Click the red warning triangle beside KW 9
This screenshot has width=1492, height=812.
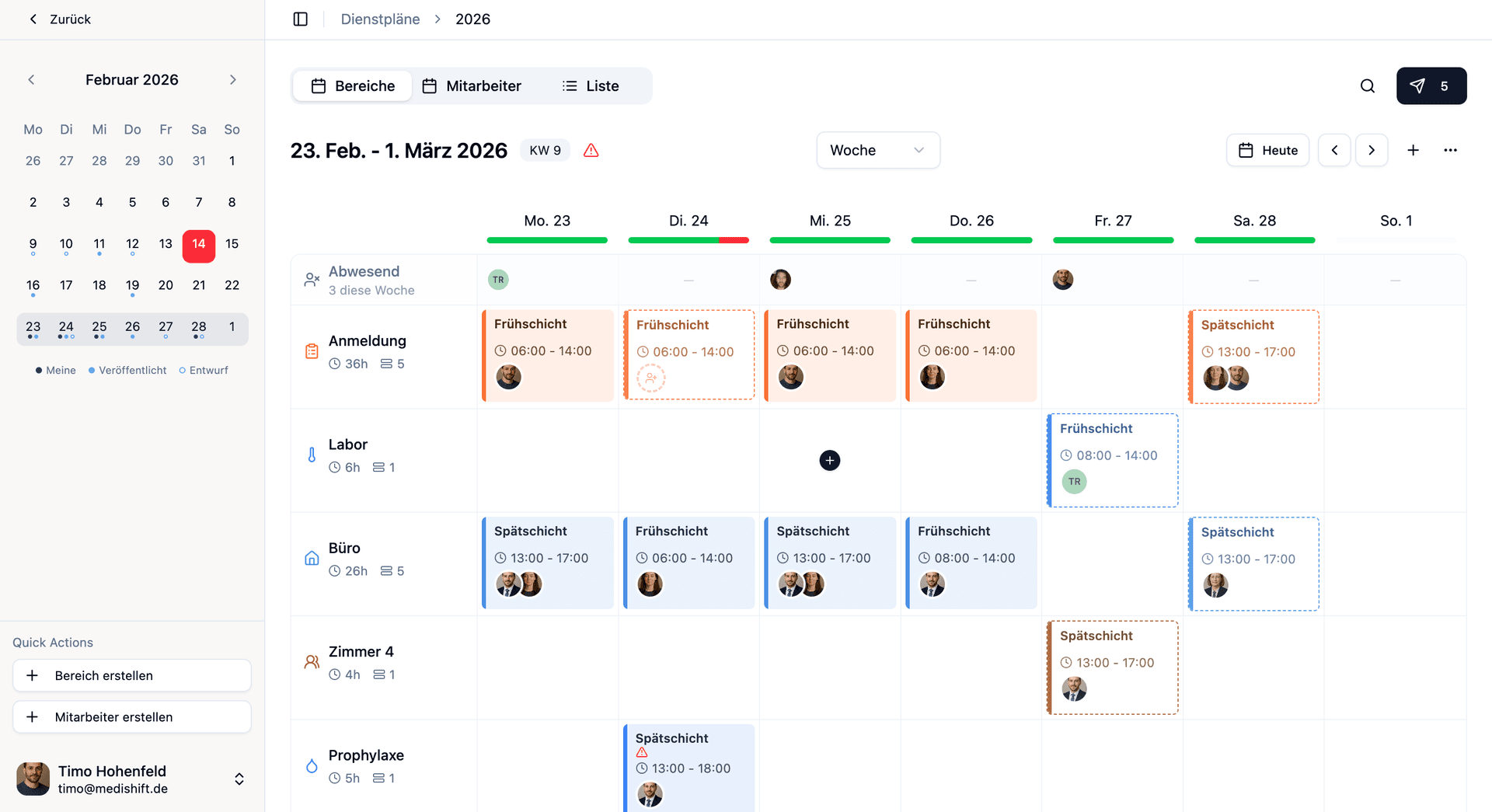click(x=591, y=151)
